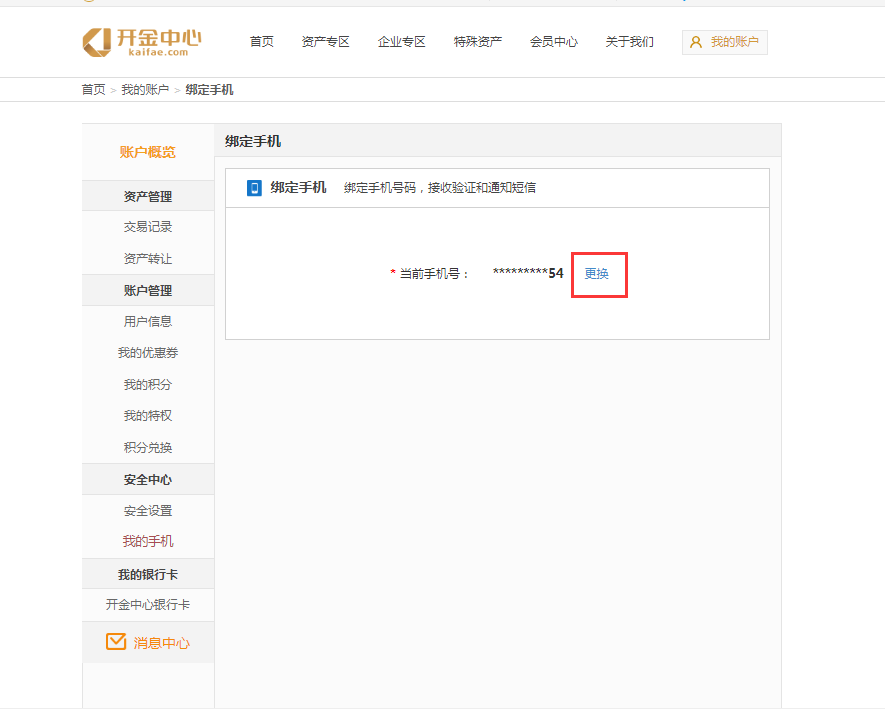The image size is (885, 709).
Task: Click the 开金中心 kaifae.com logo
Action: (x=142, y=42)
